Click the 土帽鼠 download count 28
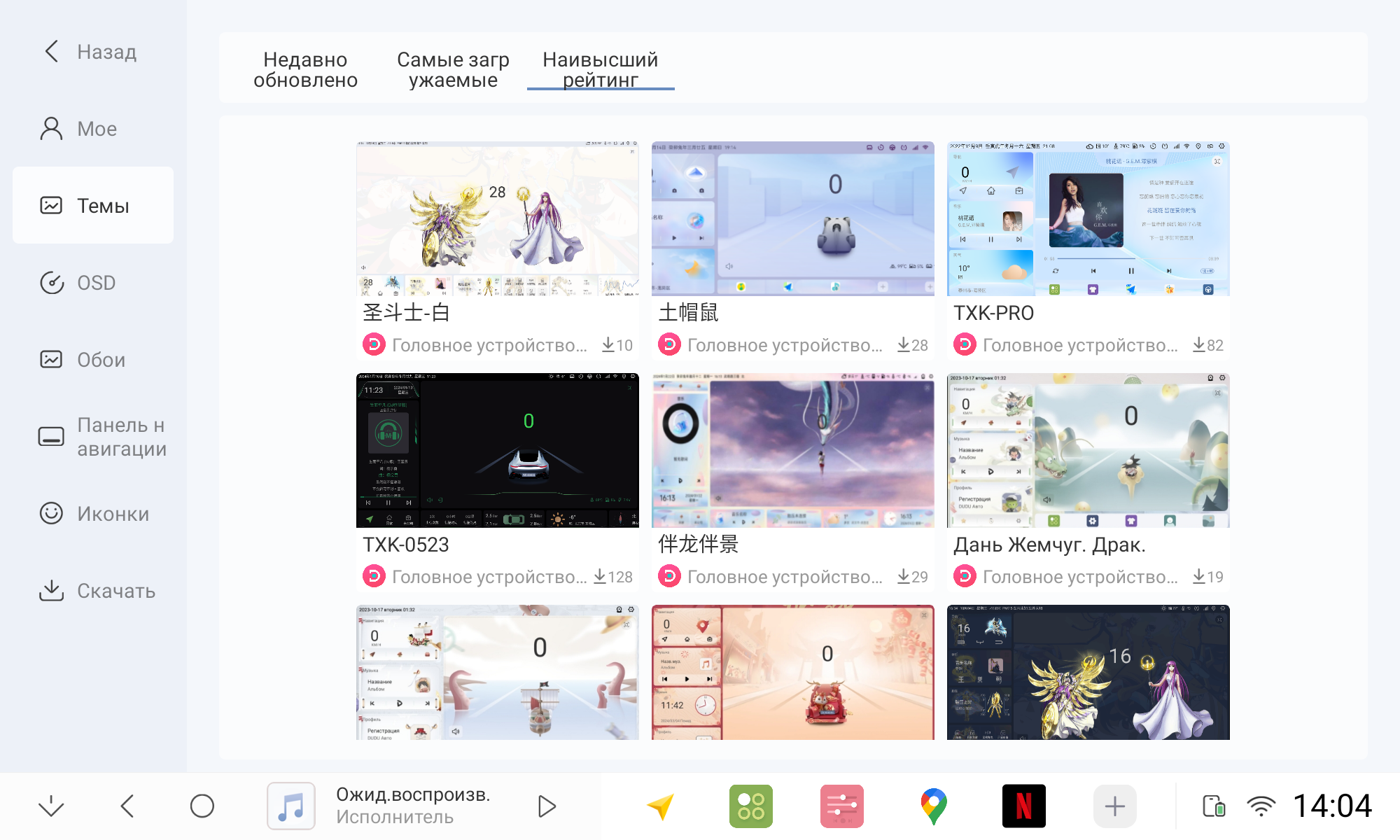The width and height of the screenshot is (1400, 840). tap(913, 345)
